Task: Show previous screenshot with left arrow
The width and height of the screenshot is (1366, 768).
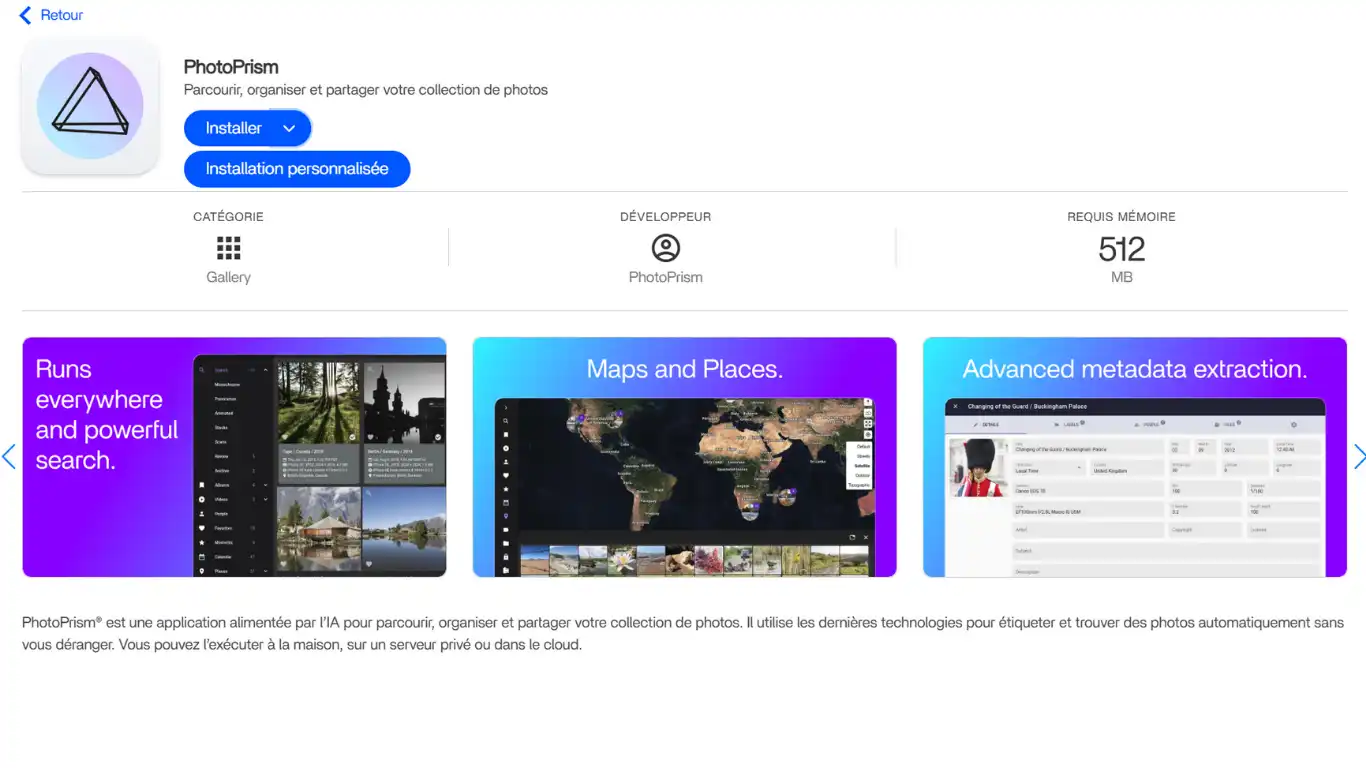Action: tap(9, 457)
